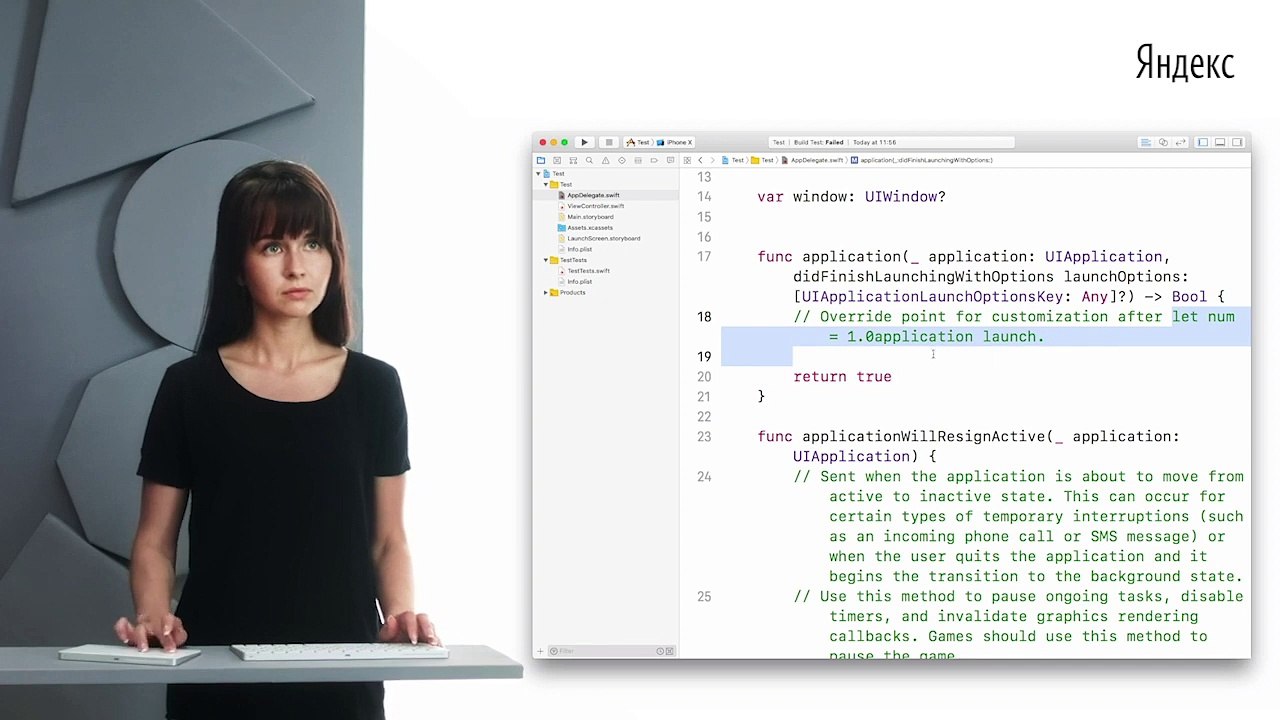The height and width of the screenshot is (720, 1280).
Task: Show only source-controlled files
Action: (x=670, y=651)
